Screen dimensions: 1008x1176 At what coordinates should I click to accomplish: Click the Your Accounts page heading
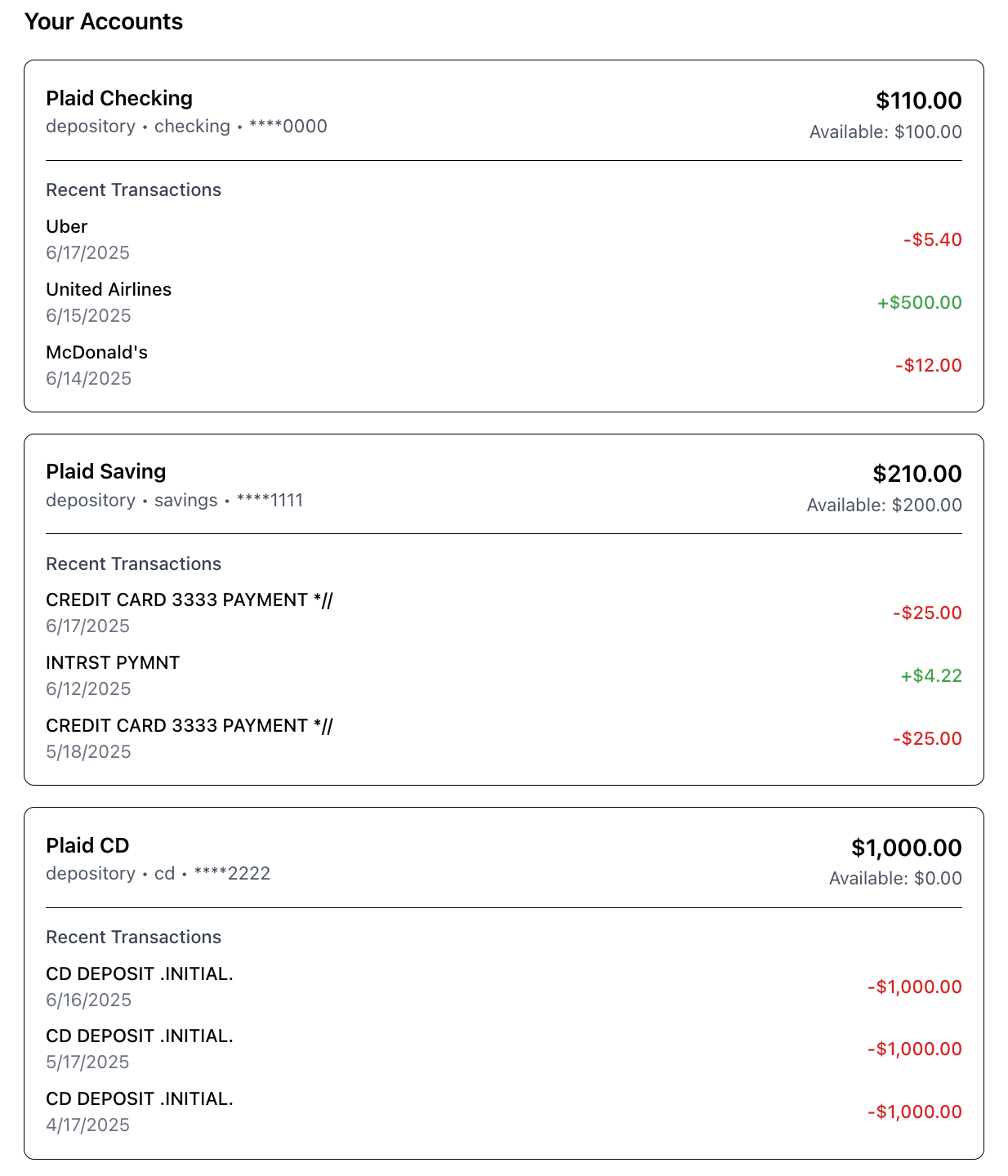click(104, 21)
